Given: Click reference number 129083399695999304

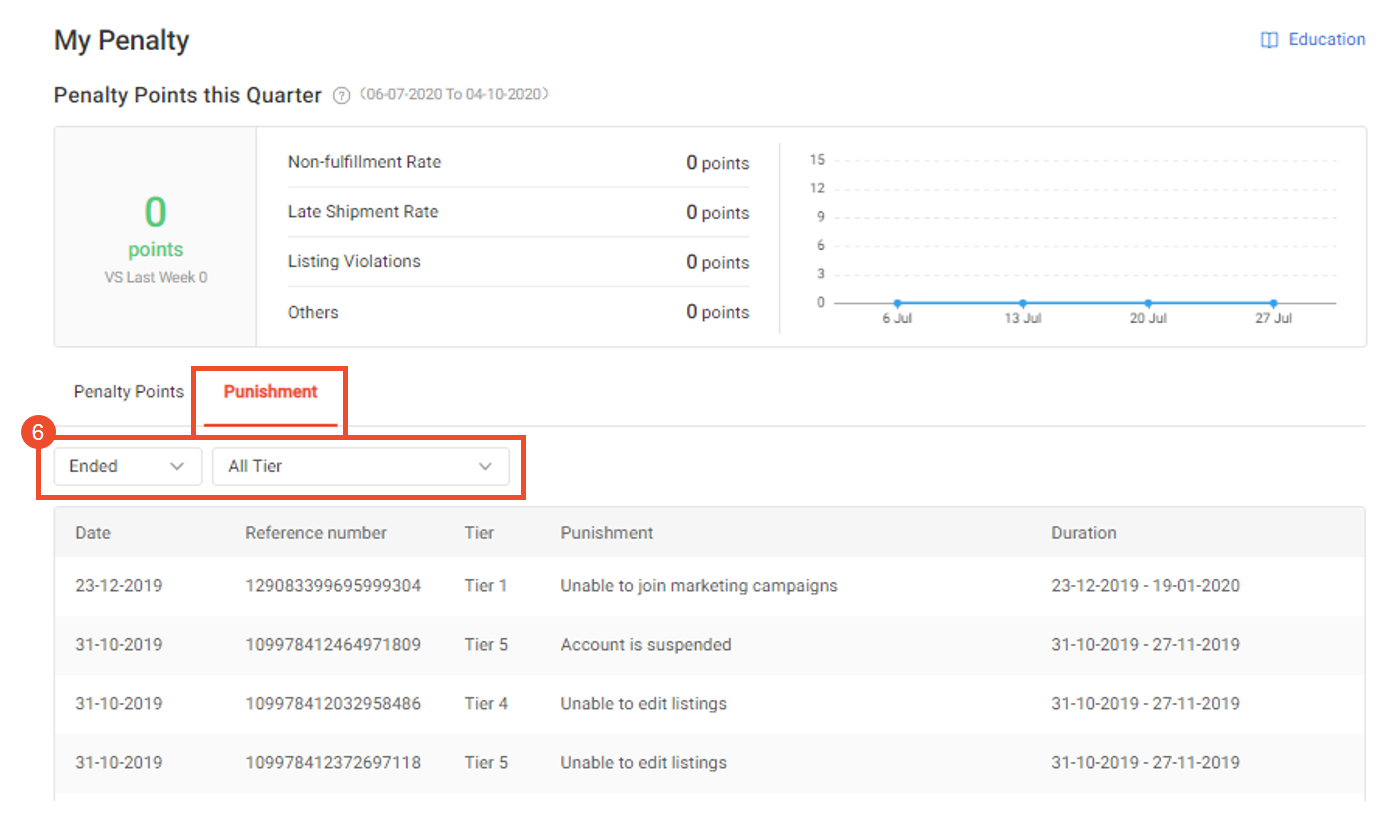Looking at the screenshot, I should [333, 586].
